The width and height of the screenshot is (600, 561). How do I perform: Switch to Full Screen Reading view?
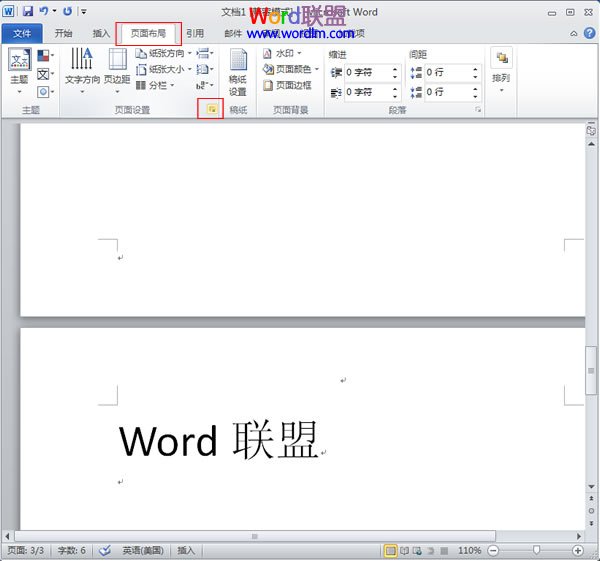(404, 551)
